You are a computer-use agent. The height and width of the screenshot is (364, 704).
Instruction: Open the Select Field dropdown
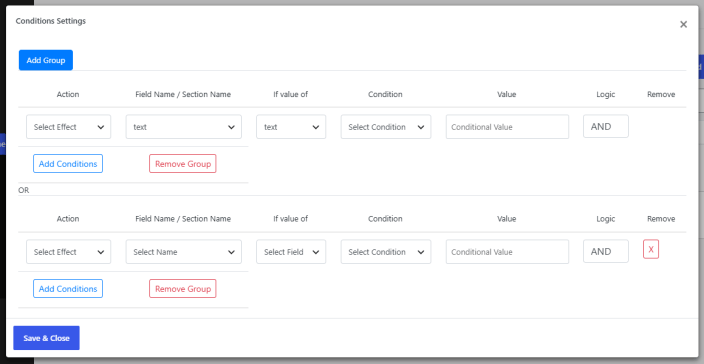pos(291,252)
